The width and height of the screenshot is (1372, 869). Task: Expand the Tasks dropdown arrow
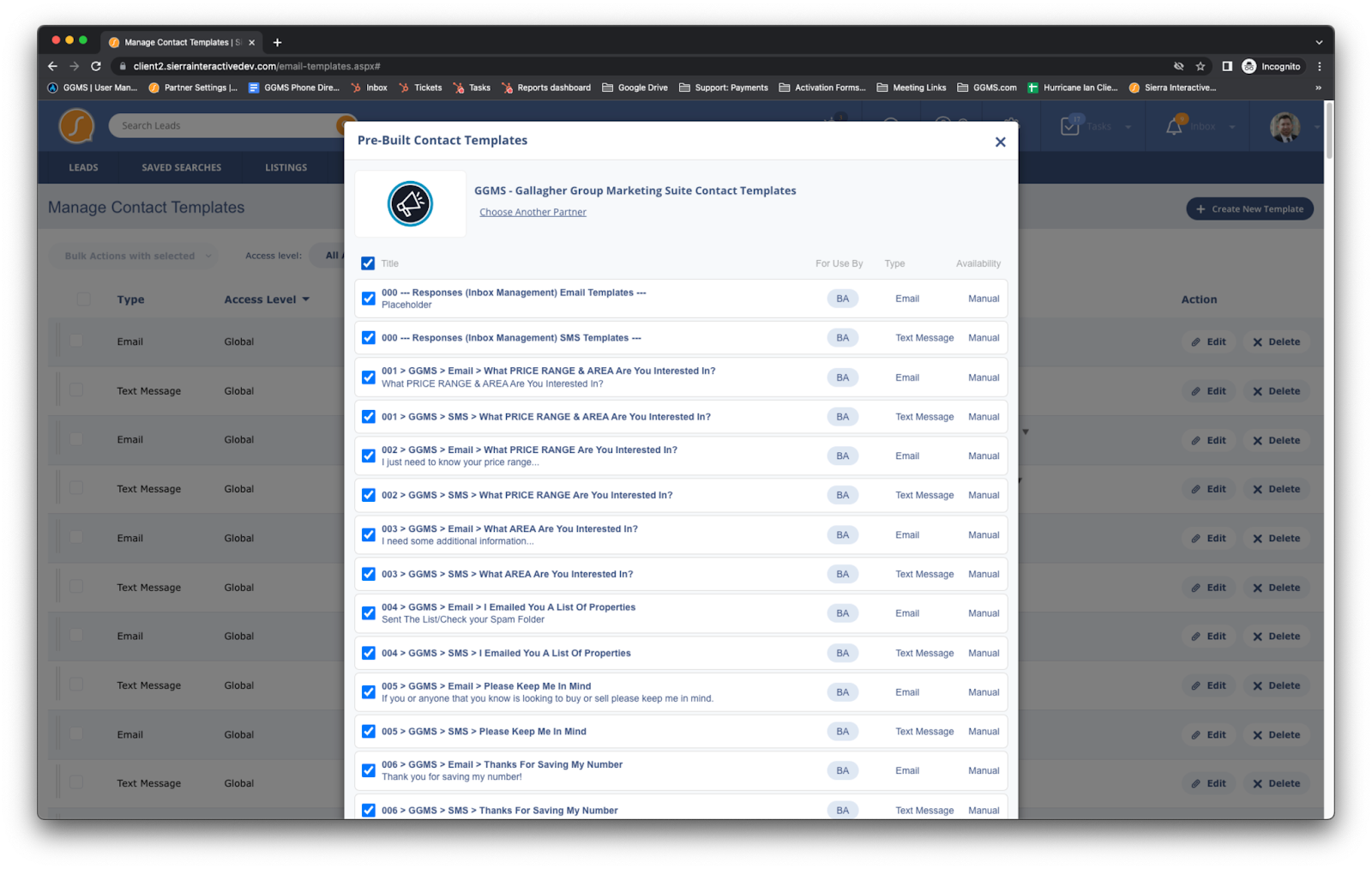[x=1128, y=127]
